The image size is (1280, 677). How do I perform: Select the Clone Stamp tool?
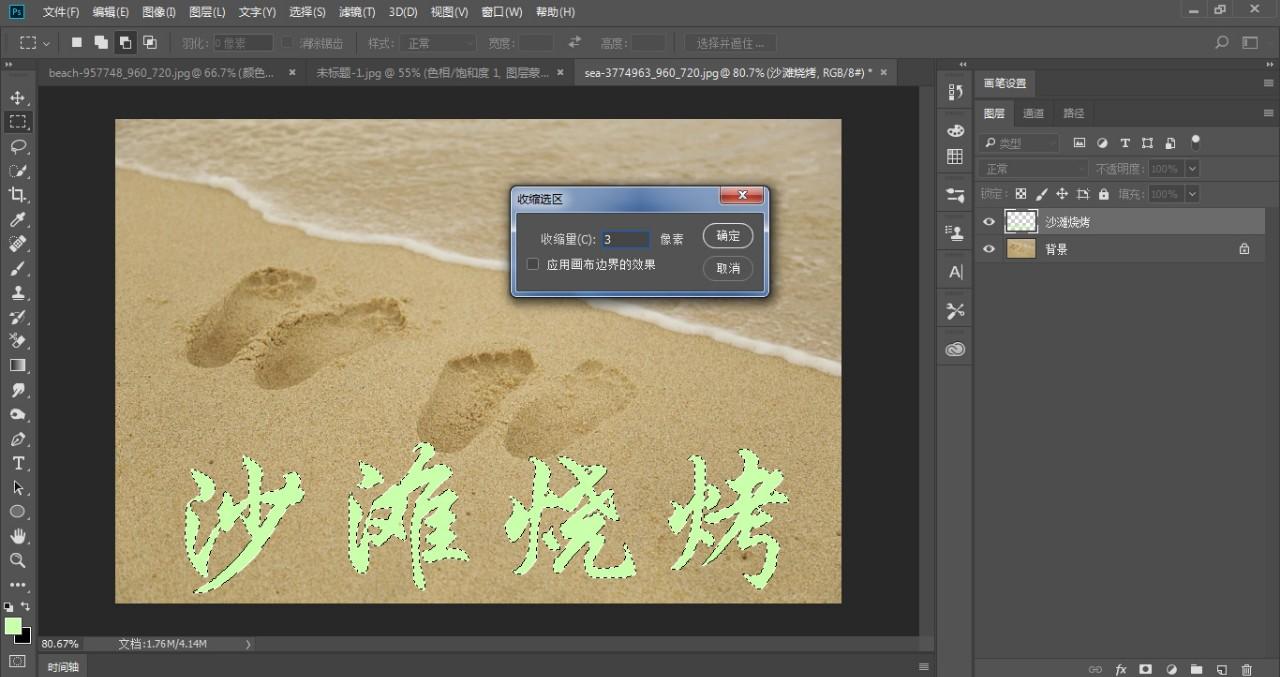(18, 293)
